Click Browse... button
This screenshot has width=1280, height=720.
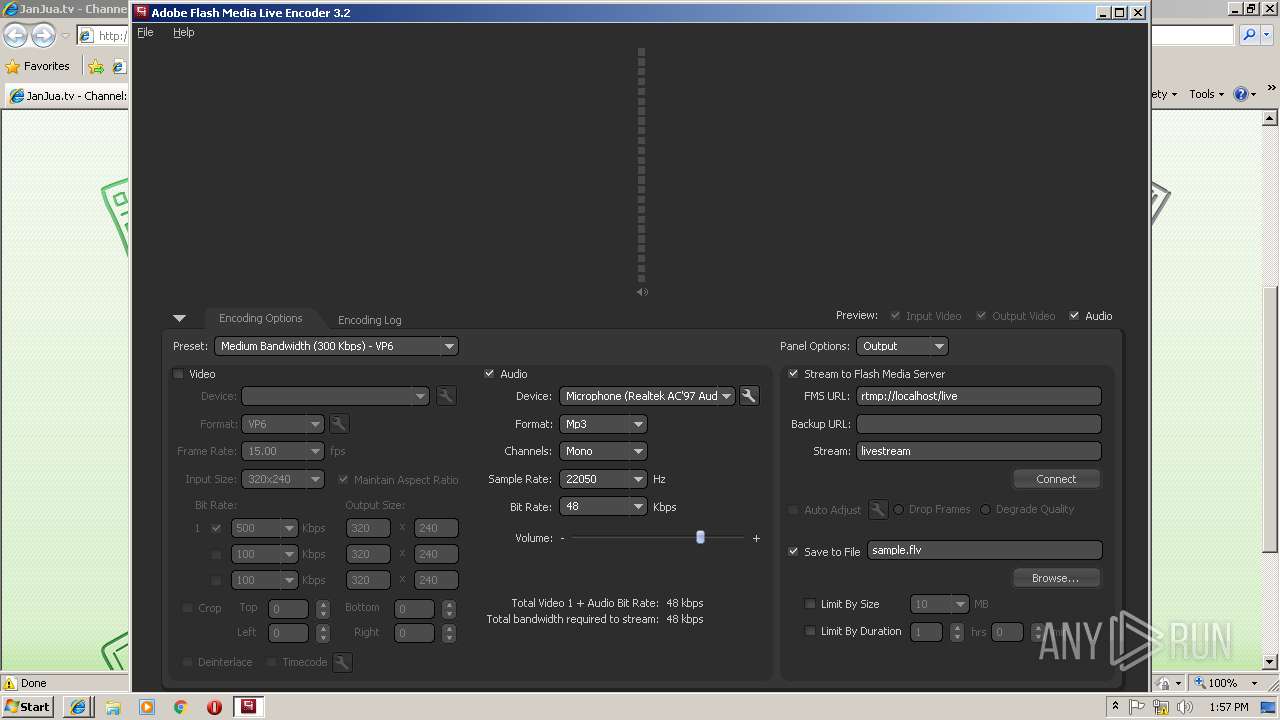click(1056, 578)
